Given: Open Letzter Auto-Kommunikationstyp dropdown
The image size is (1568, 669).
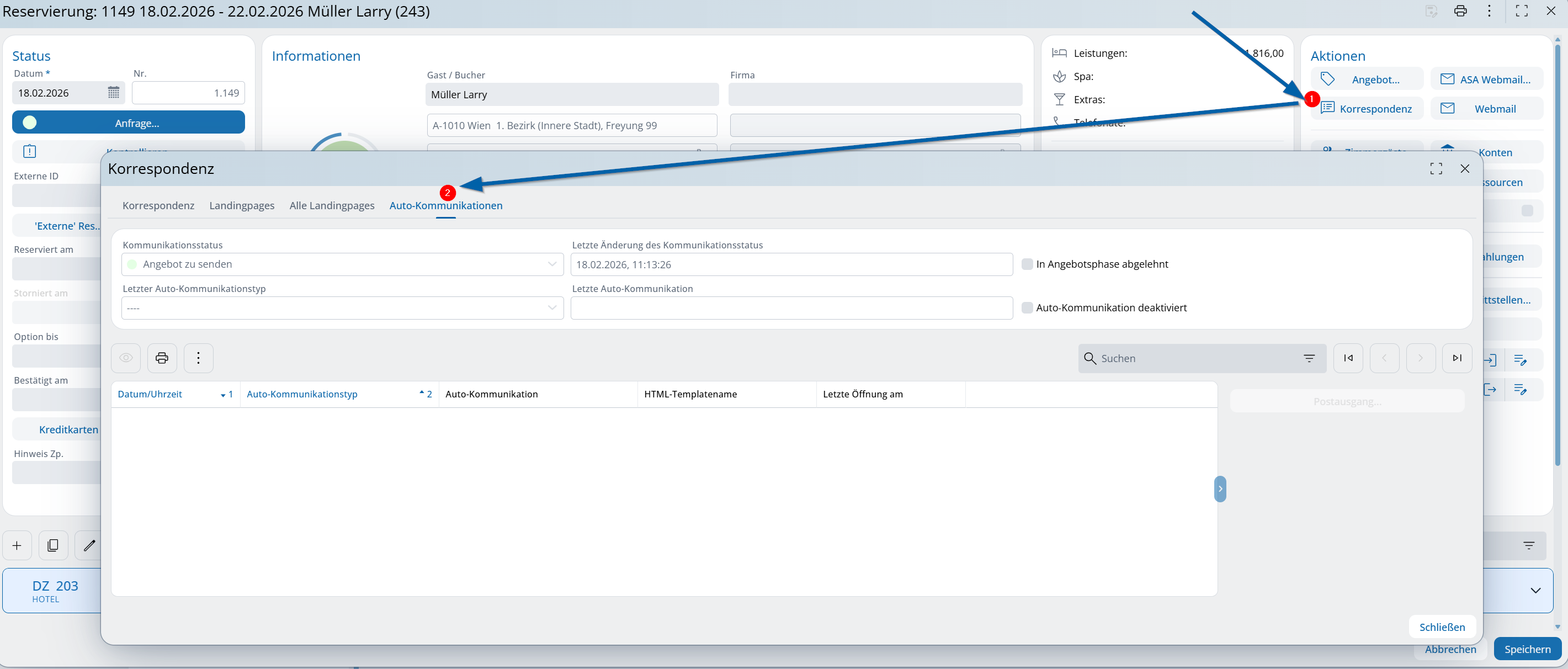Looking at the screenshot, I should pos(551,308).
